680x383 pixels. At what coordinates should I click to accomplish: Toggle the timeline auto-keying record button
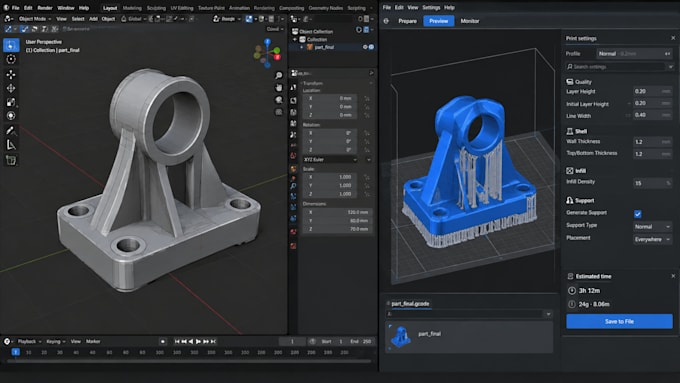coord(163,341)
